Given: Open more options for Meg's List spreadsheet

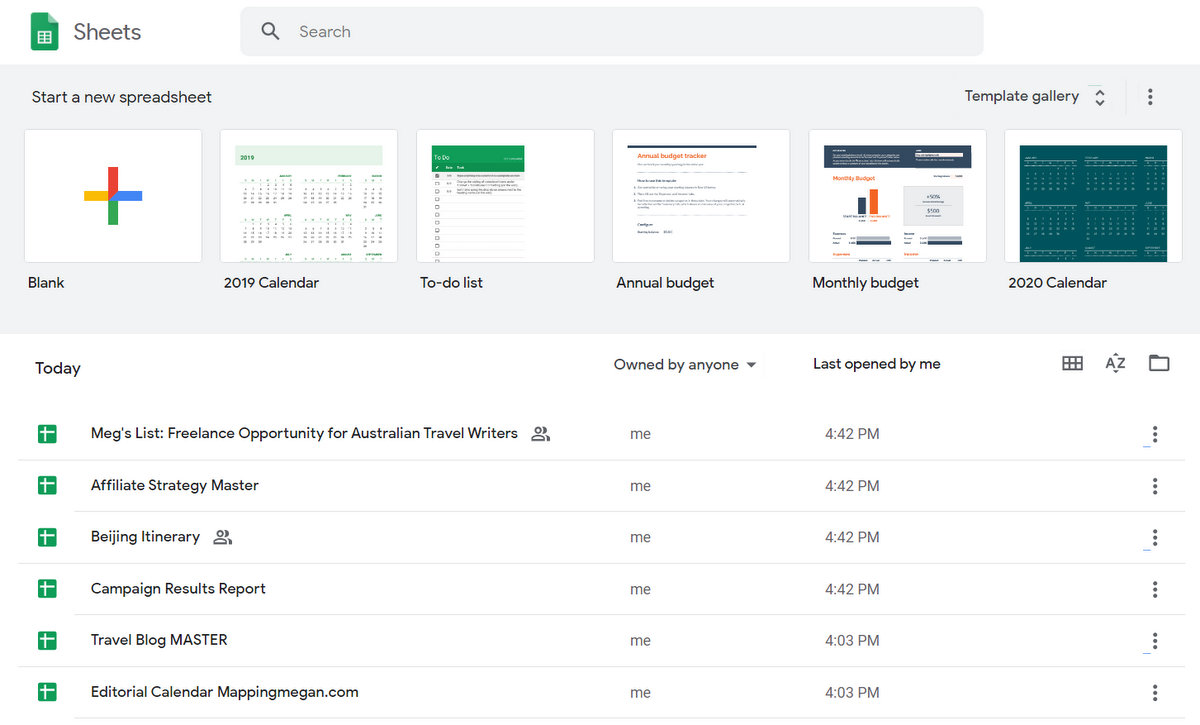Looking at the screenshot, I should (x=1154, y=434).
